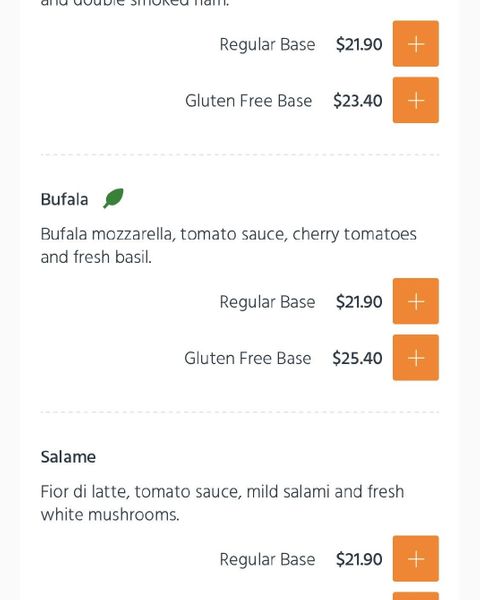Screen dimensions: 480x600
Task: Select the Salame Fior di latte description
Action: tap(222, 503)
